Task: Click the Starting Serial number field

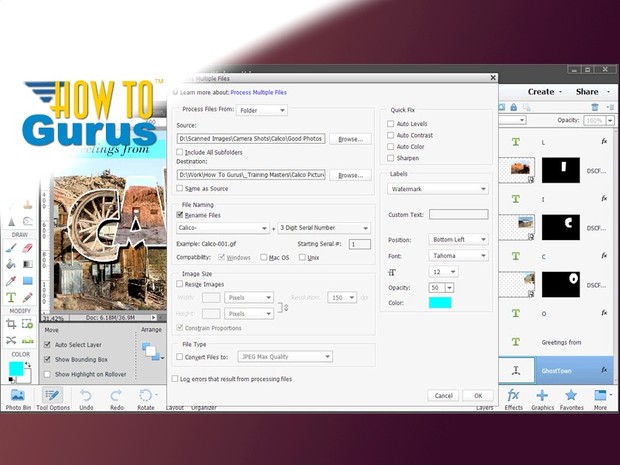Action: [360, 244]
